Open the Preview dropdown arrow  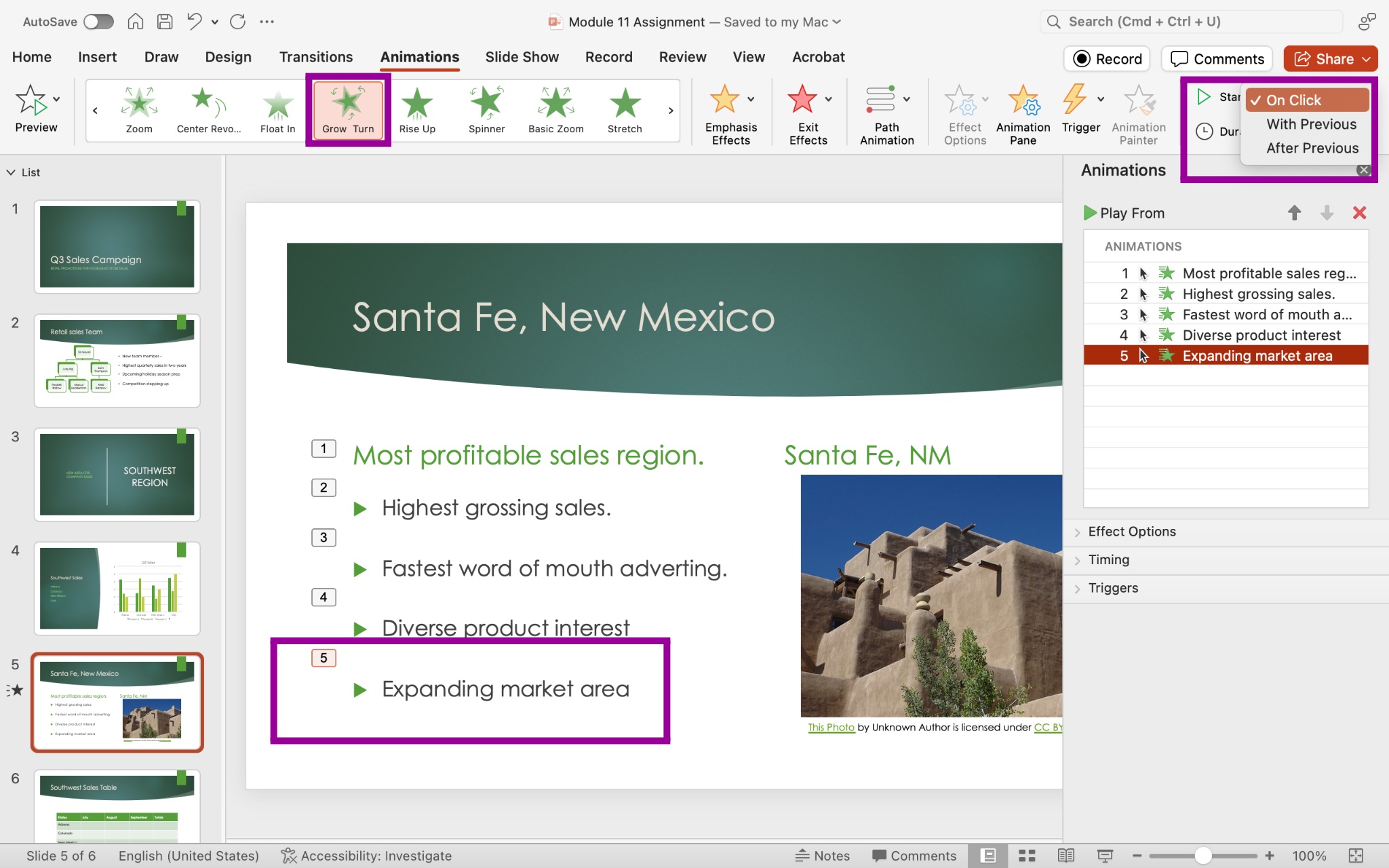pyautogui.click(x=57, y=99)
